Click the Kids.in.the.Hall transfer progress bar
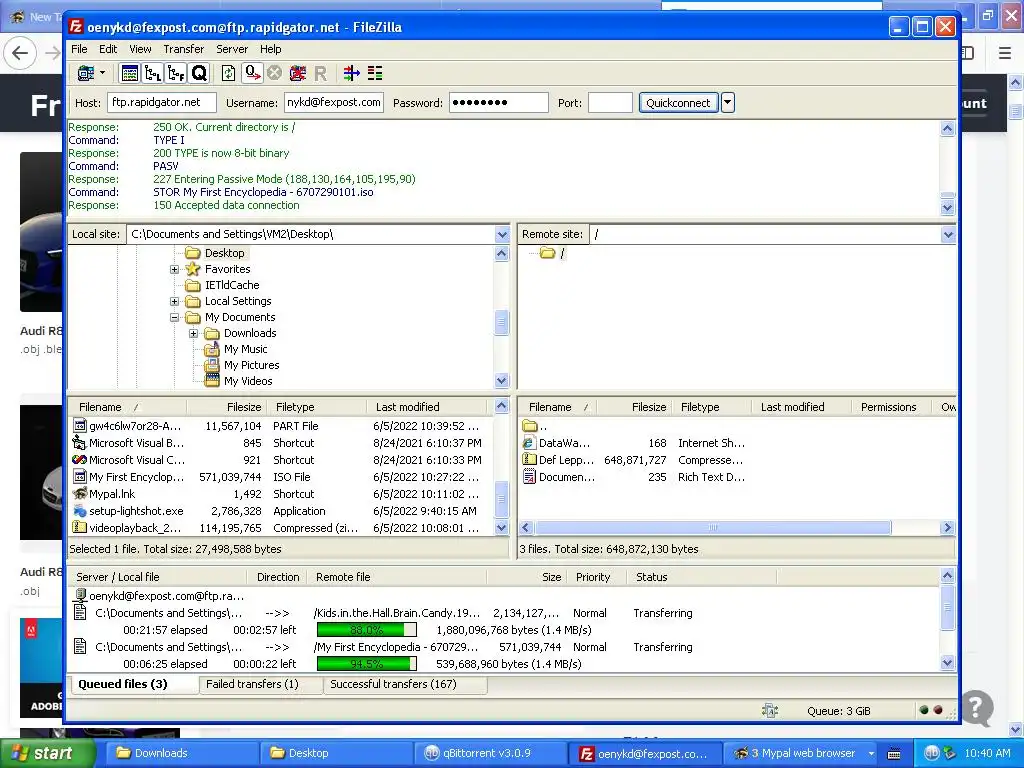The height and width of the screenshot is (768, 1024). coord(366,630)
